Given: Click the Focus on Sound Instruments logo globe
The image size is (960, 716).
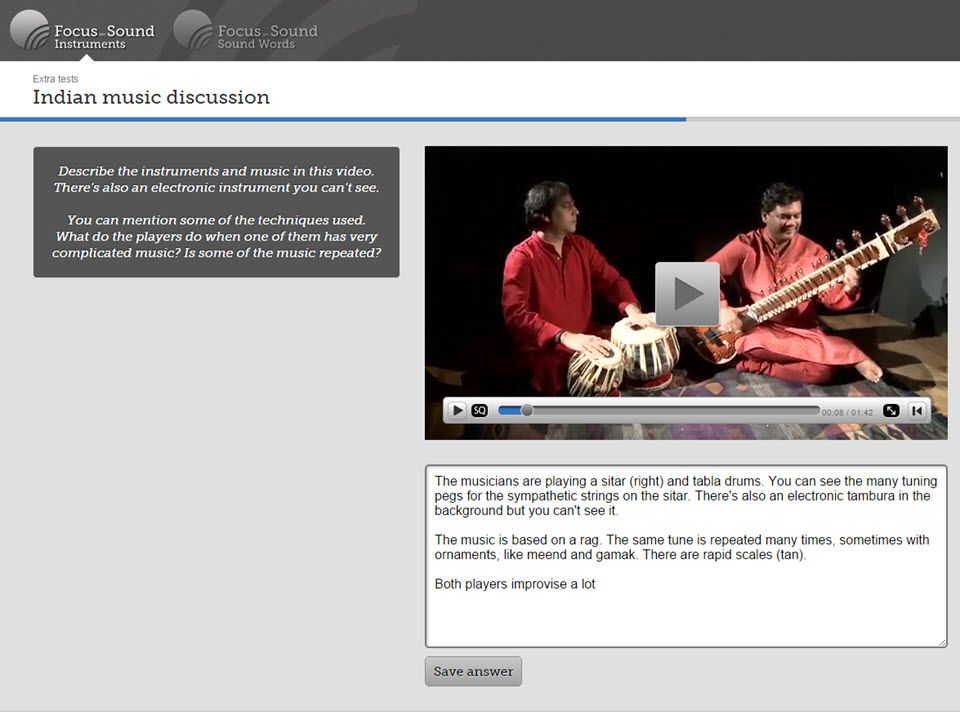Looking at the screenshot, I should 29,29.
